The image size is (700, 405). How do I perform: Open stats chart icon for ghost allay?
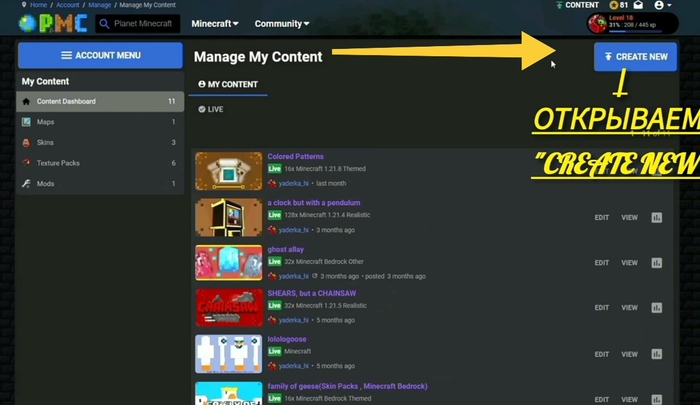pos(657,263)
